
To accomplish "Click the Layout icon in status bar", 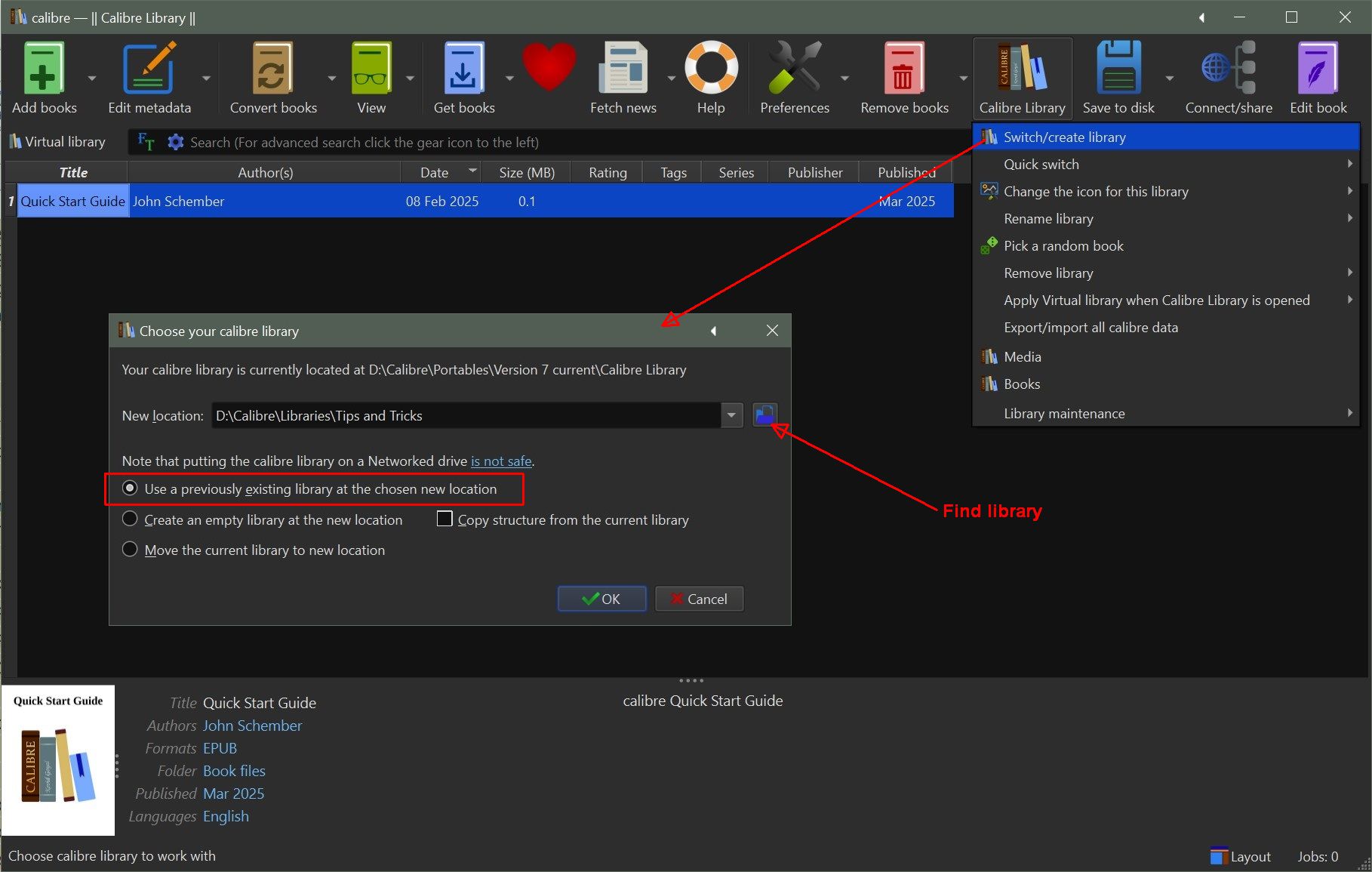I will point(1241,856).
